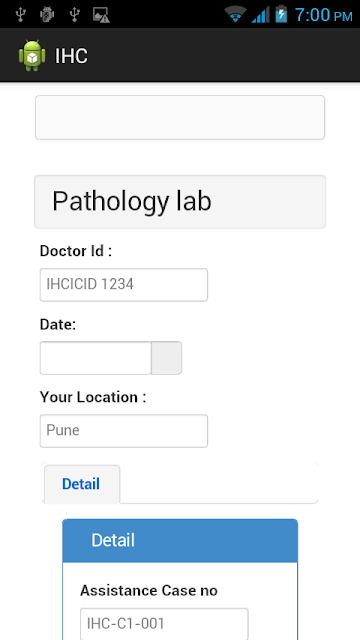Click the blue Detail panel header
Viewport: 360px width, 640px height.
click(x=180, y=540)
